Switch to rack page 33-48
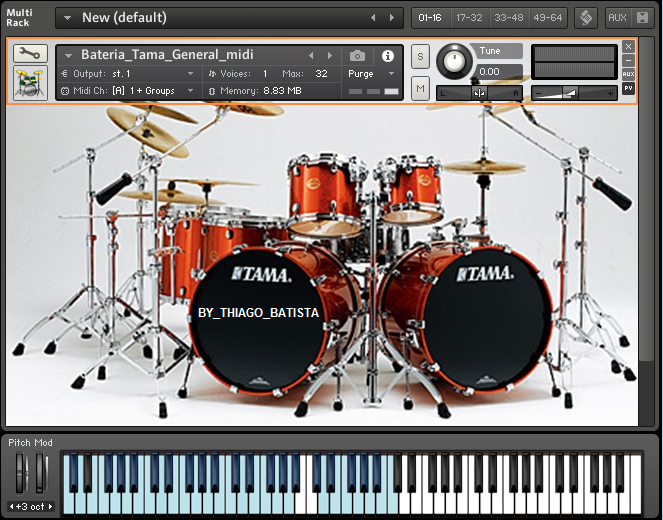Image resolution: width=663 pixels, height=520 pixels. (509, 18)
